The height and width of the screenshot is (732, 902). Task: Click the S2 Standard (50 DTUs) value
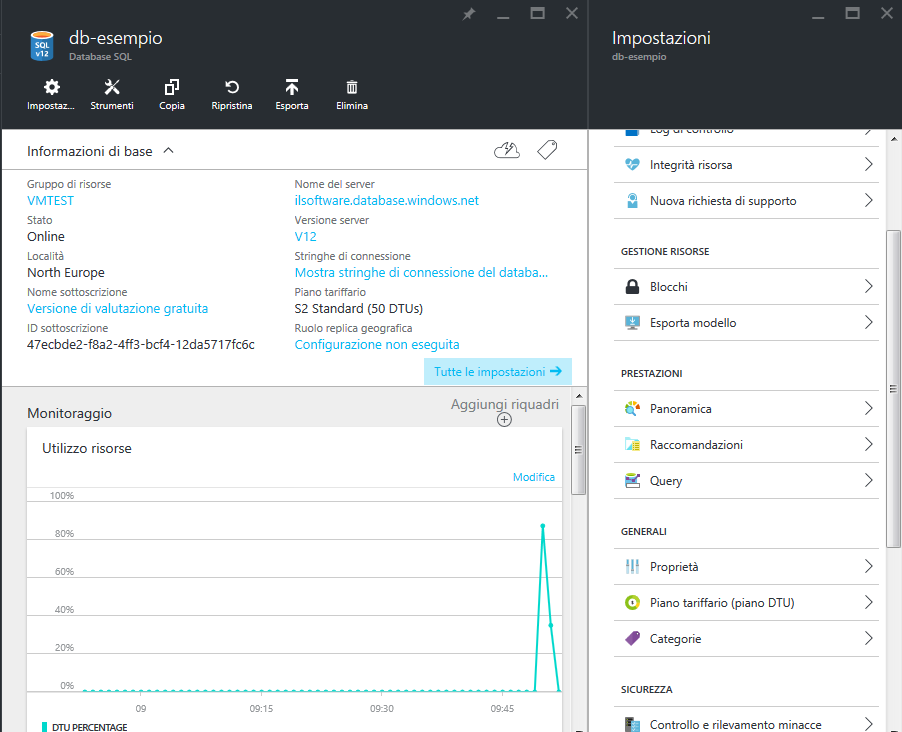click(358, 309)
